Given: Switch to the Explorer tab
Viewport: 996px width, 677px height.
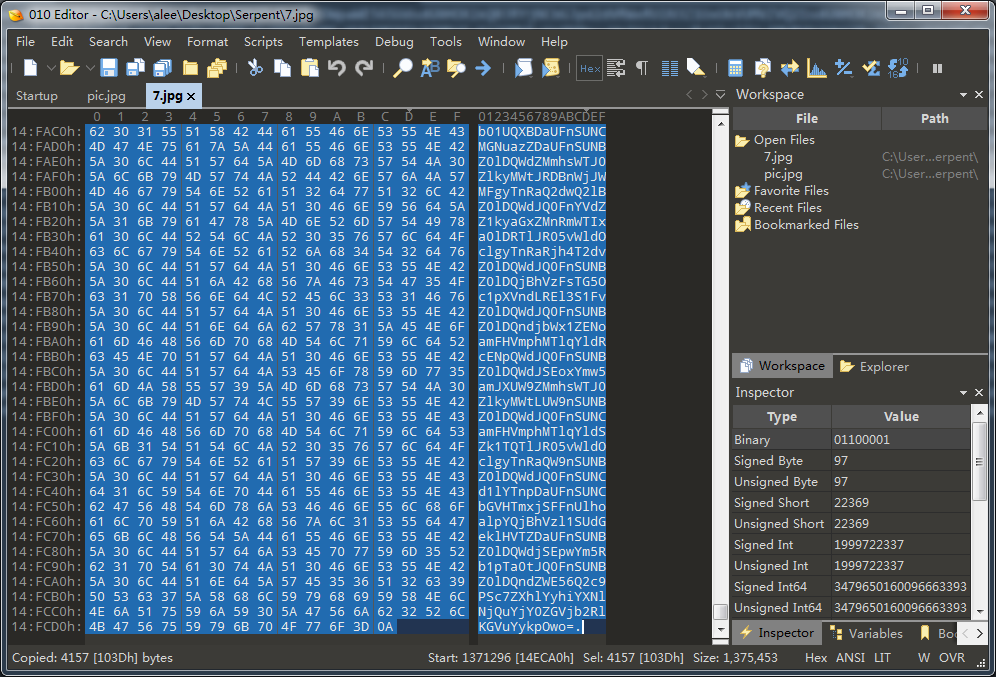Looking at the screenshot, I should [x=874, y=366].
